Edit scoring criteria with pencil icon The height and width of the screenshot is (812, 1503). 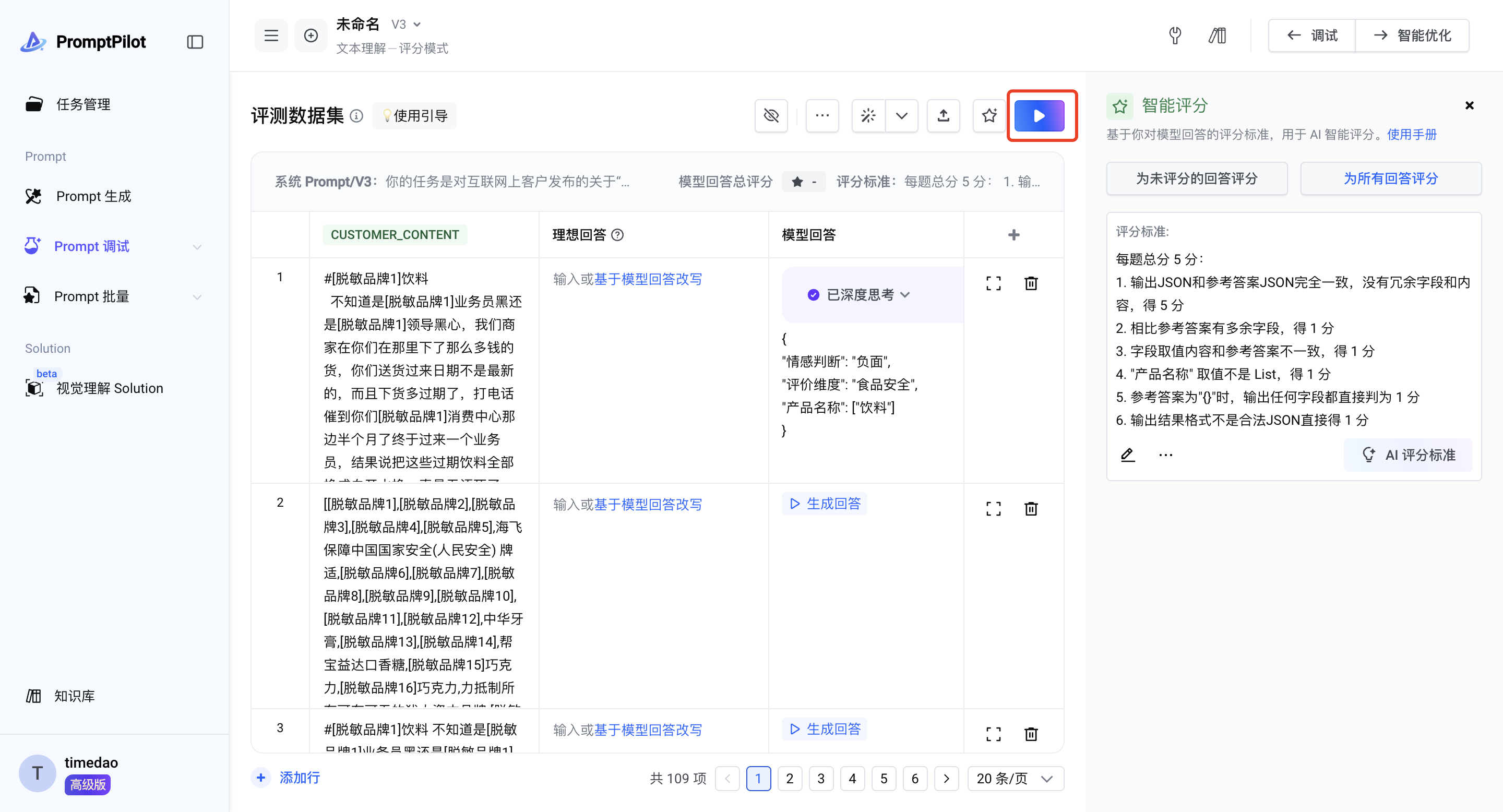click(x=1127, y=455)
